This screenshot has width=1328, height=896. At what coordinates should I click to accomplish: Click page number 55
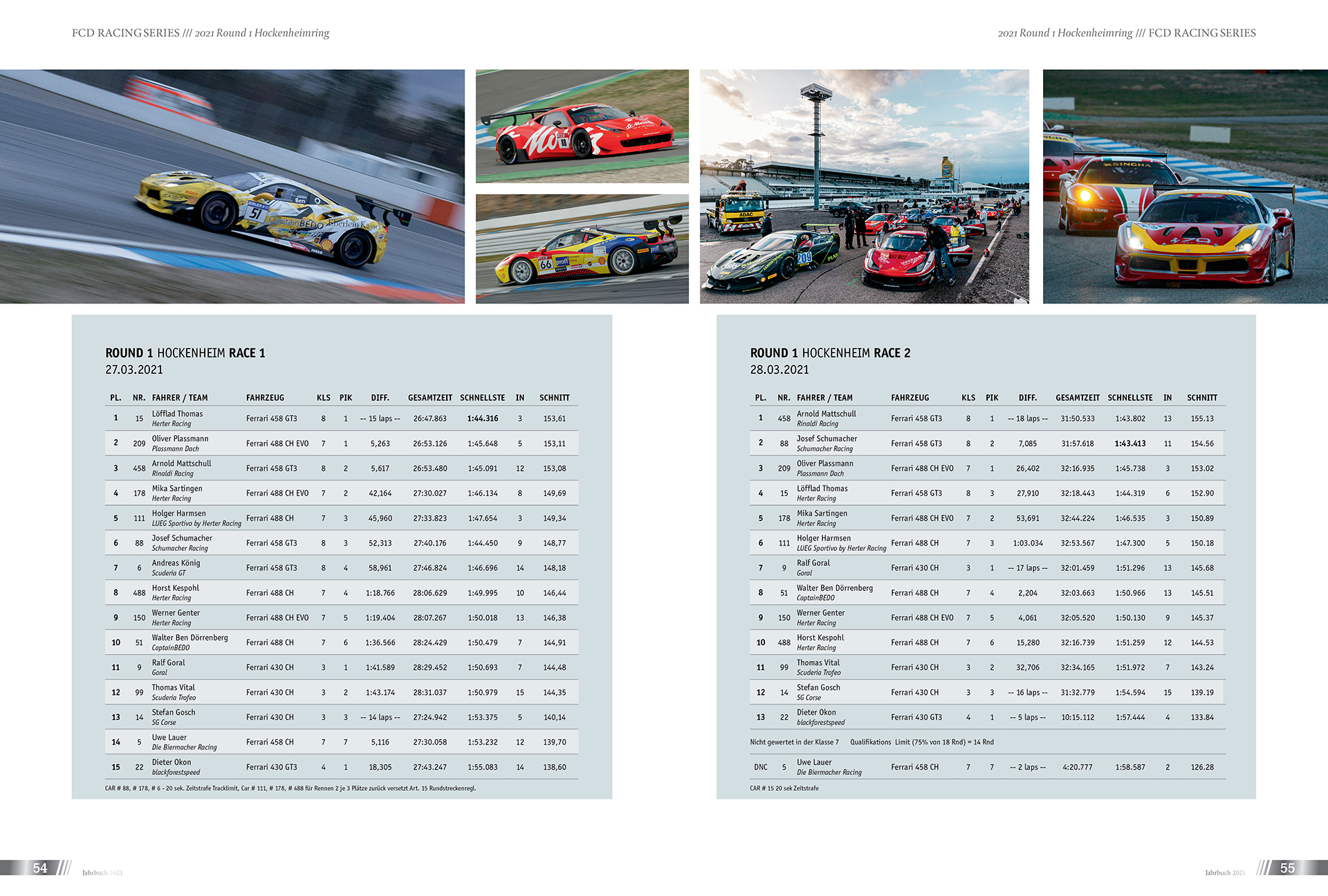pyautogui.click(x=1287, y=868)
